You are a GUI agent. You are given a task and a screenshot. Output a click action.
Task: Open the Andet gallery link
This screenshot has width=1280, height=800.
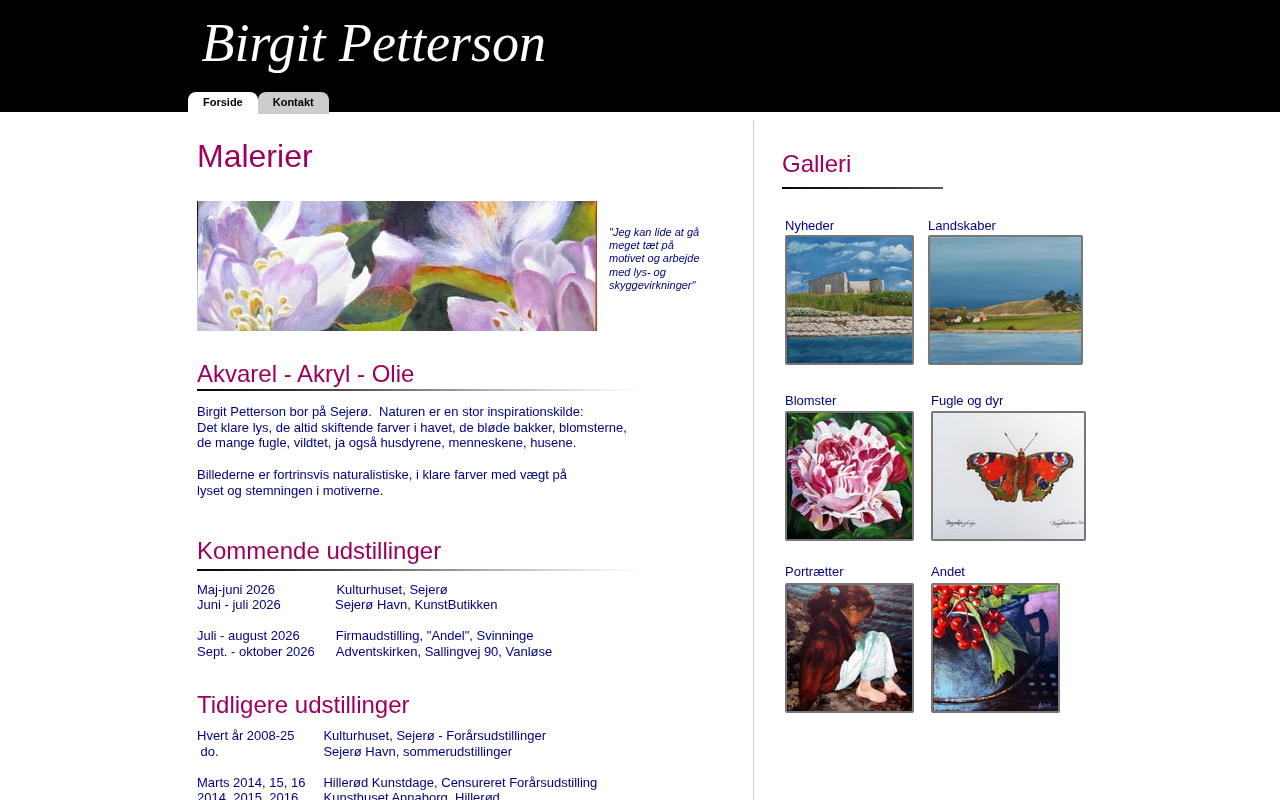coord(948,572)
